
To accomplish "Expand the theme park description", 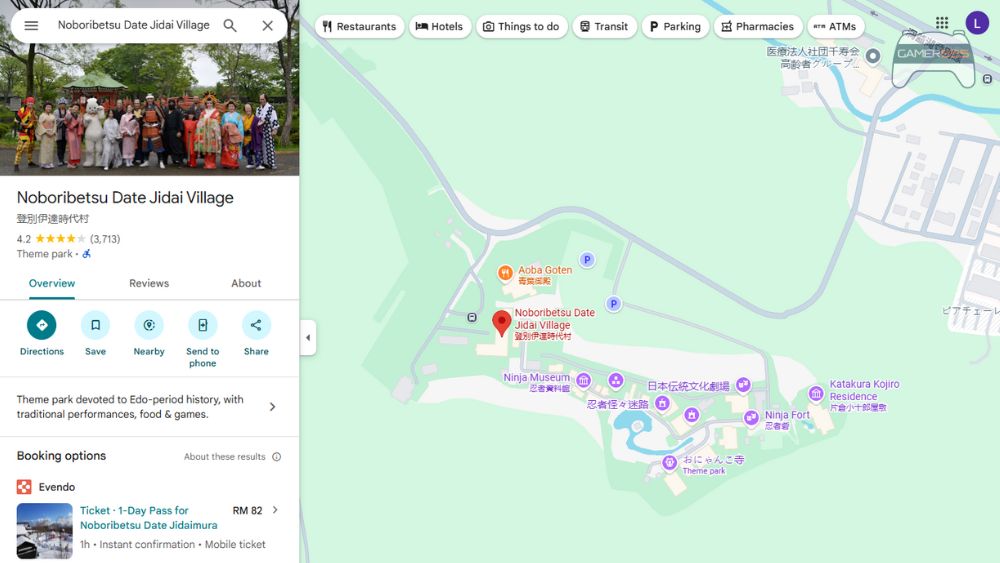I will click(272, 407).
